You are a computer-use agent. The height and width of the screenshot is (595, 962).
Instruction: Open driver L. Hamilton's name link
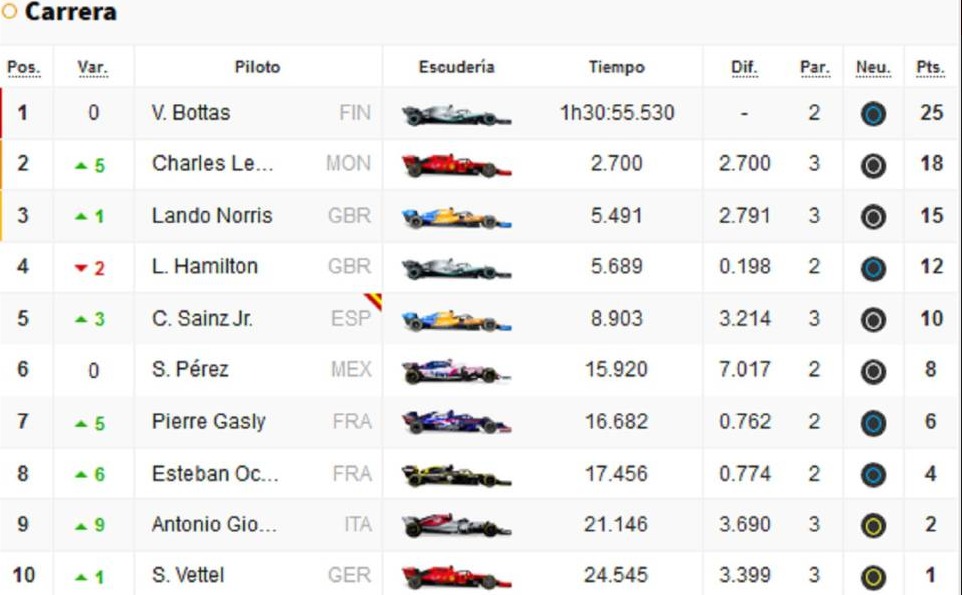(x=205, y=267)
